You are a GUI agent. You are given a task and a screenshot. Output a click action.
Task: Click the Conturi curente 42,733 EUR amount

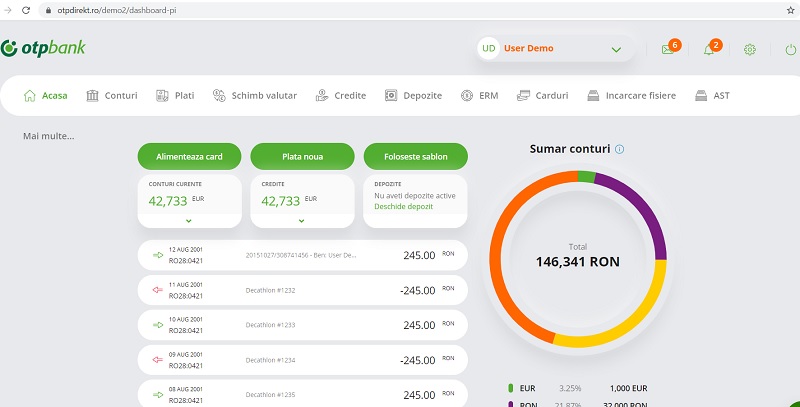177,200
